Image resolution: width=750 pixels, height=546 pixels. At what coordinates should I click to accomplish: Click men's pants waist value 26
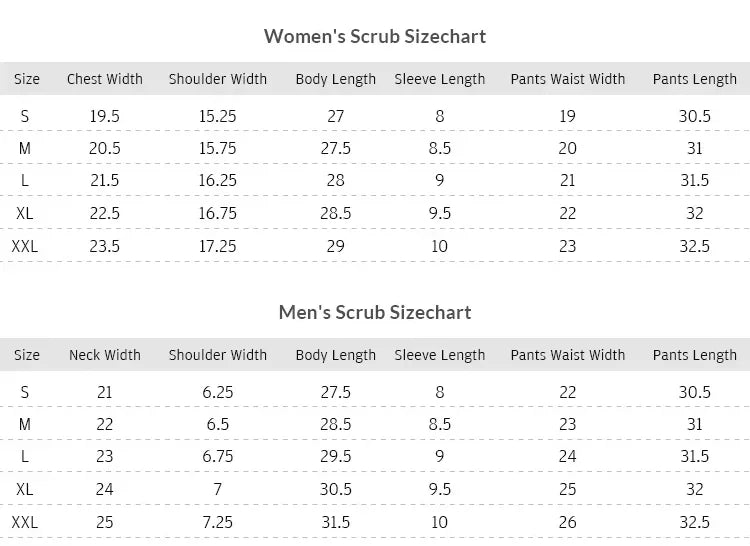pyautogui.click(x=568, y=522)
